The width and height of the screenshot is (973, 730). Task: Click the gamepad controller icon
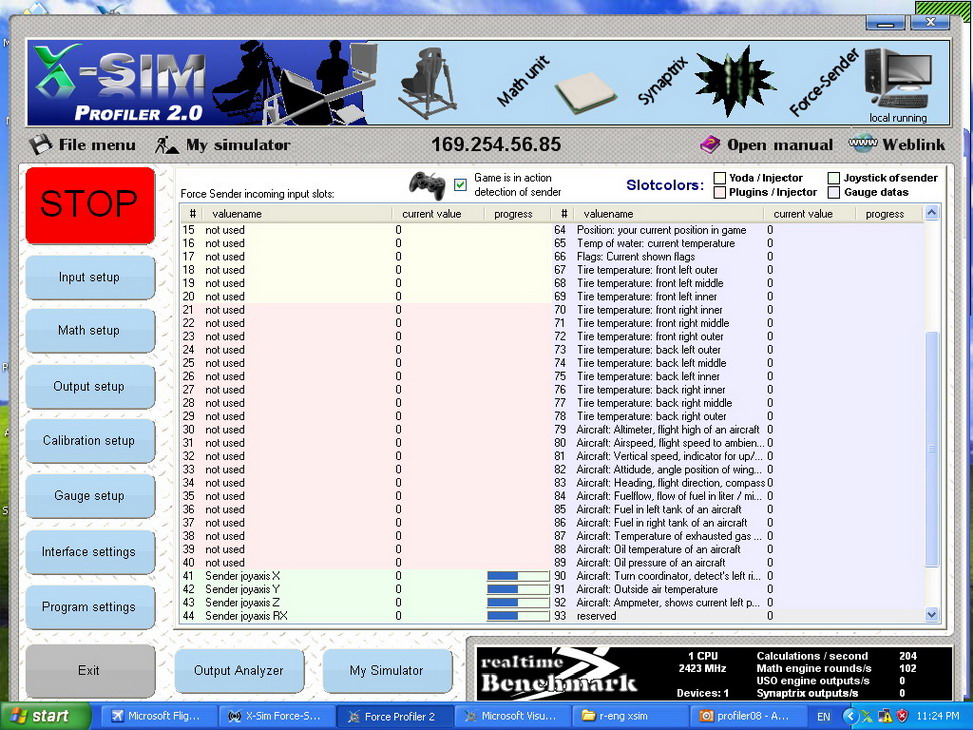(x=427, y=185)
